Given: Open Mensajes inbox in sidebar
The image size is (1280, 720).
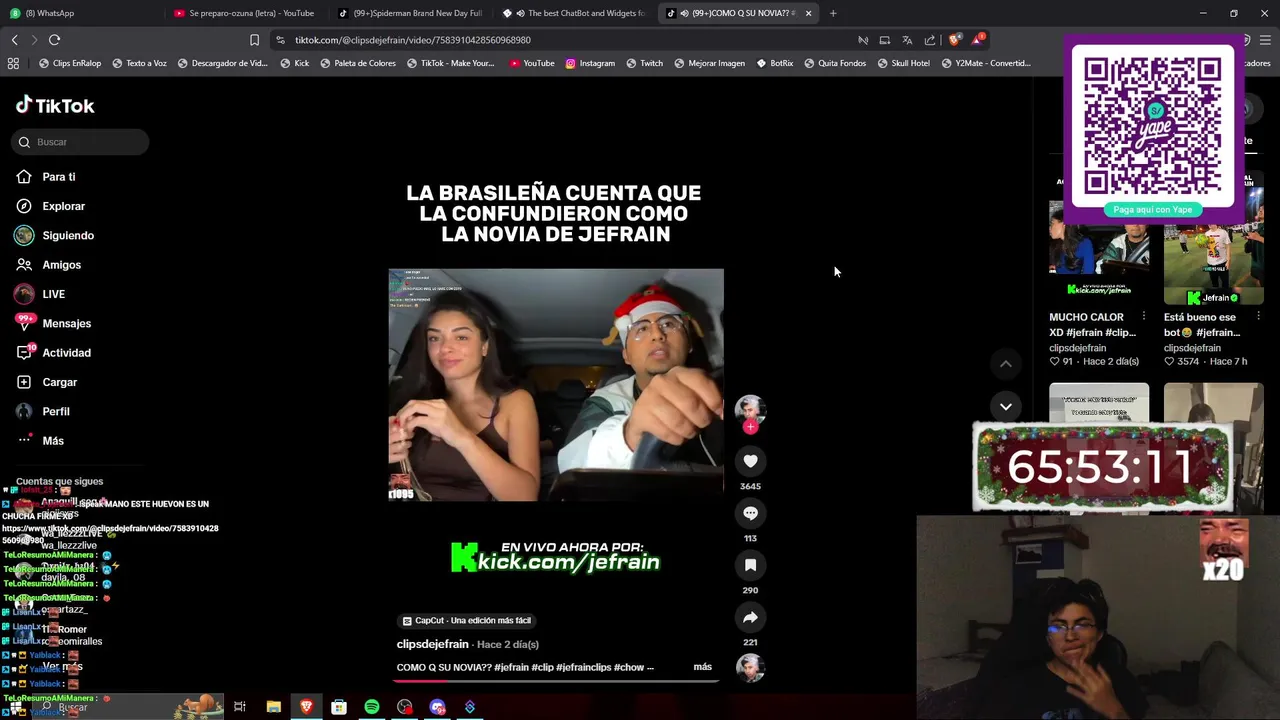Looking at the screenshot, I should coord(66,323).
